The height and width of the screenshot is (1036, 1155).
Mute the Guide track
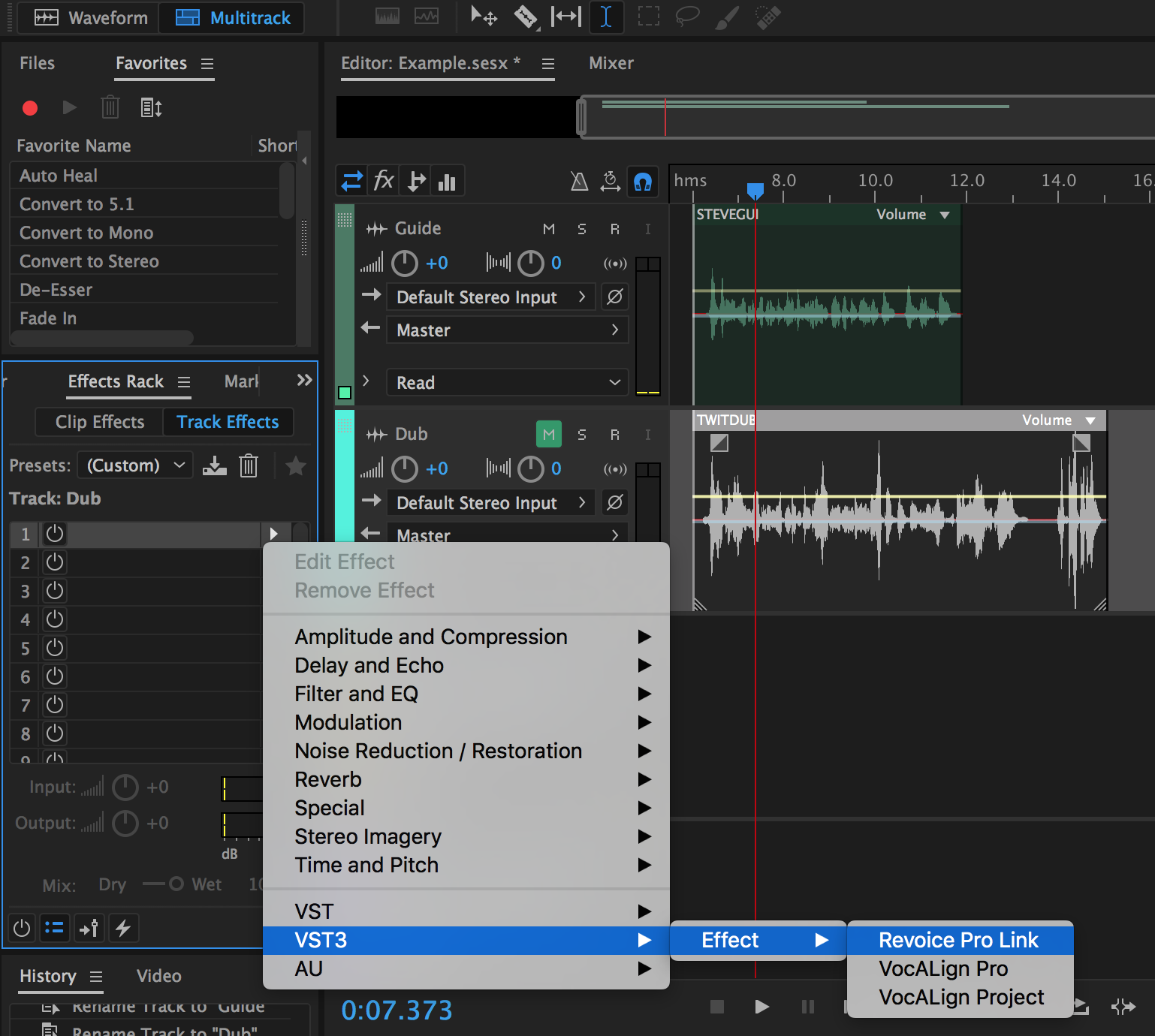549,229
